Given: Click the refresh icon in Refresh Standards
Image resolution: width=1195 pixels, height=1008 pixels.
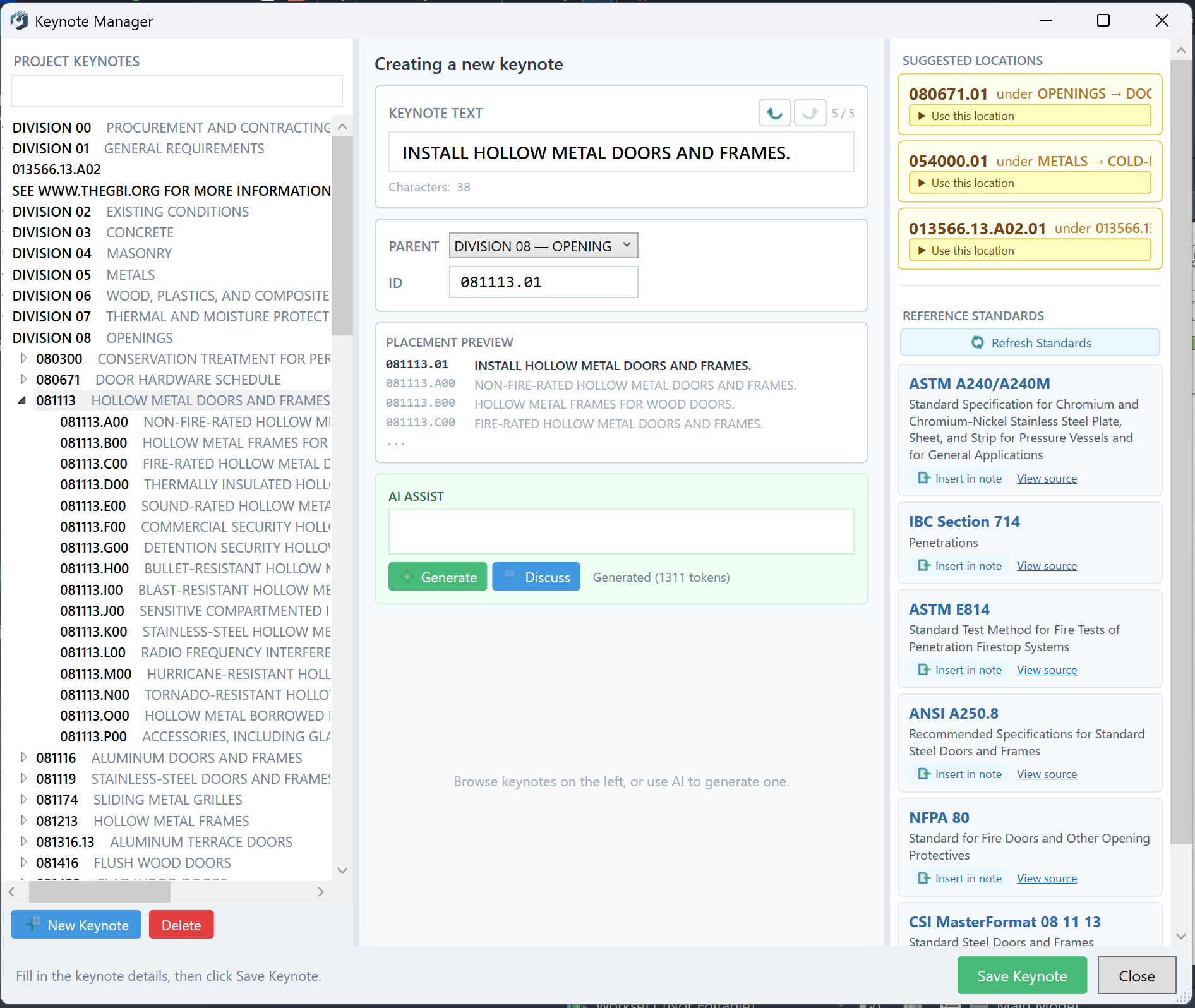Looking at the screenshot, I should click(978, 342).
